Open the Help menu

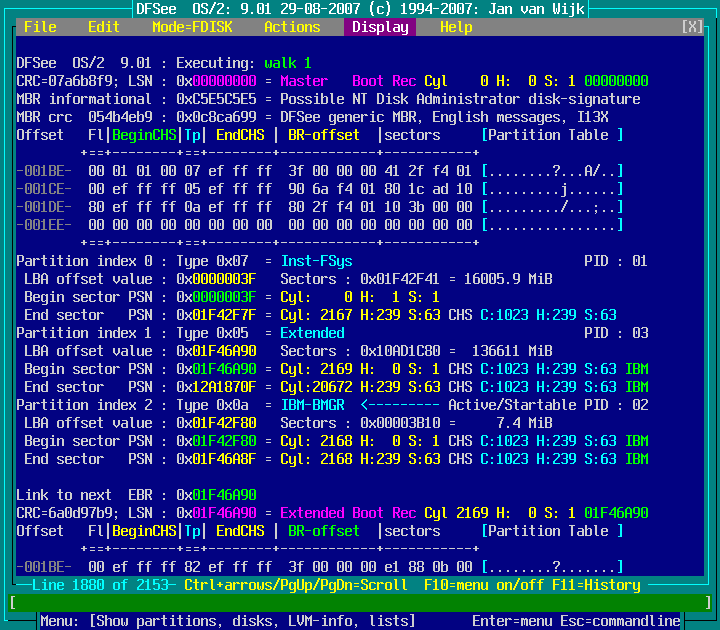(x=456, y=27)
